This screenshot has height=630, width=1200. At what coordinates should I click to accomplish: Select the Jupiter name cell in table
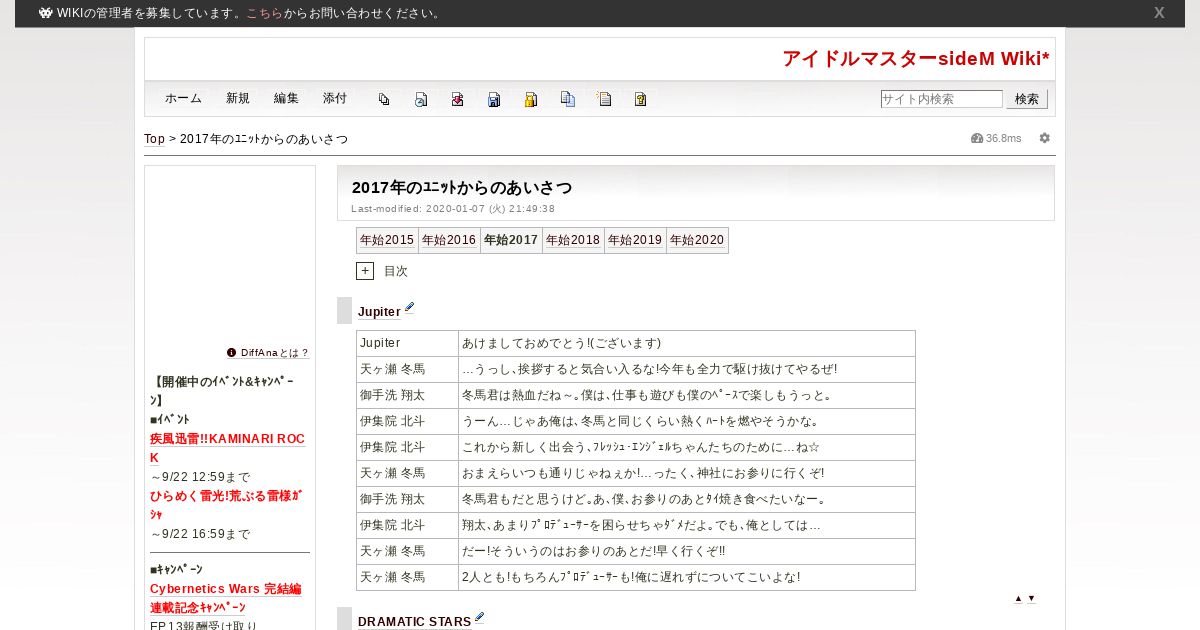(407, 343)
